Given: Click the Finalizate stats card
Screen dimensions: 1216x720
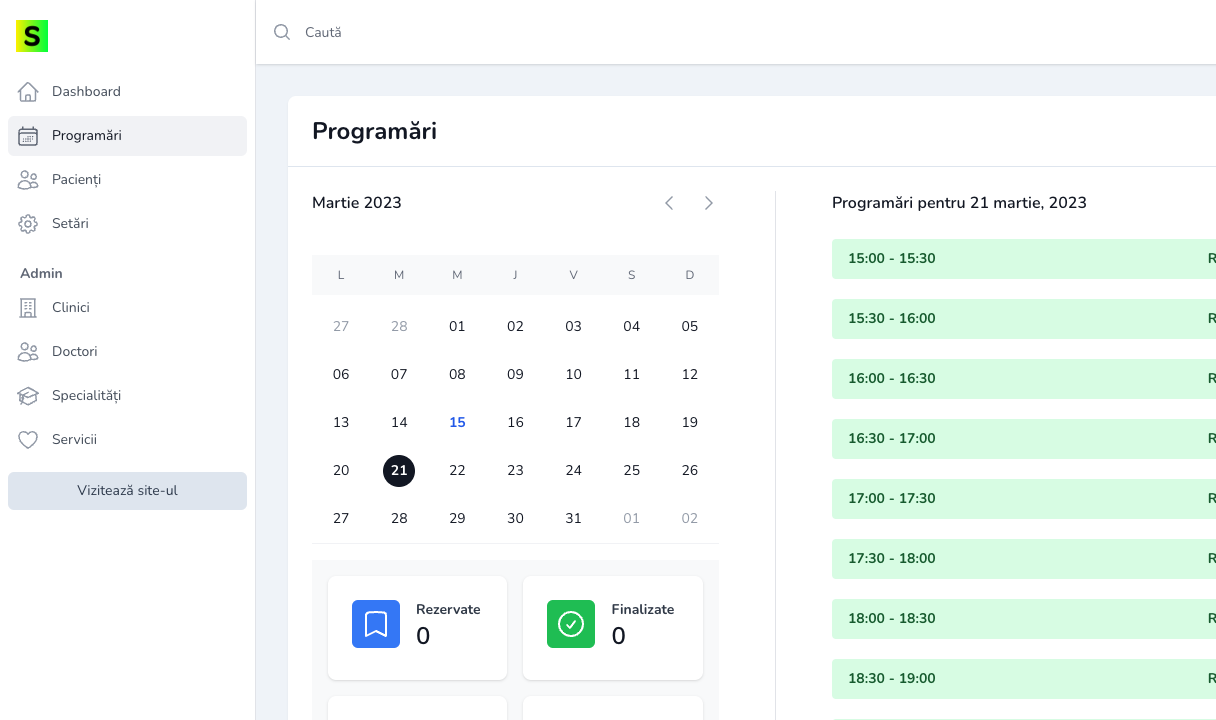Looking at the screenshot, I should [613, 628].
